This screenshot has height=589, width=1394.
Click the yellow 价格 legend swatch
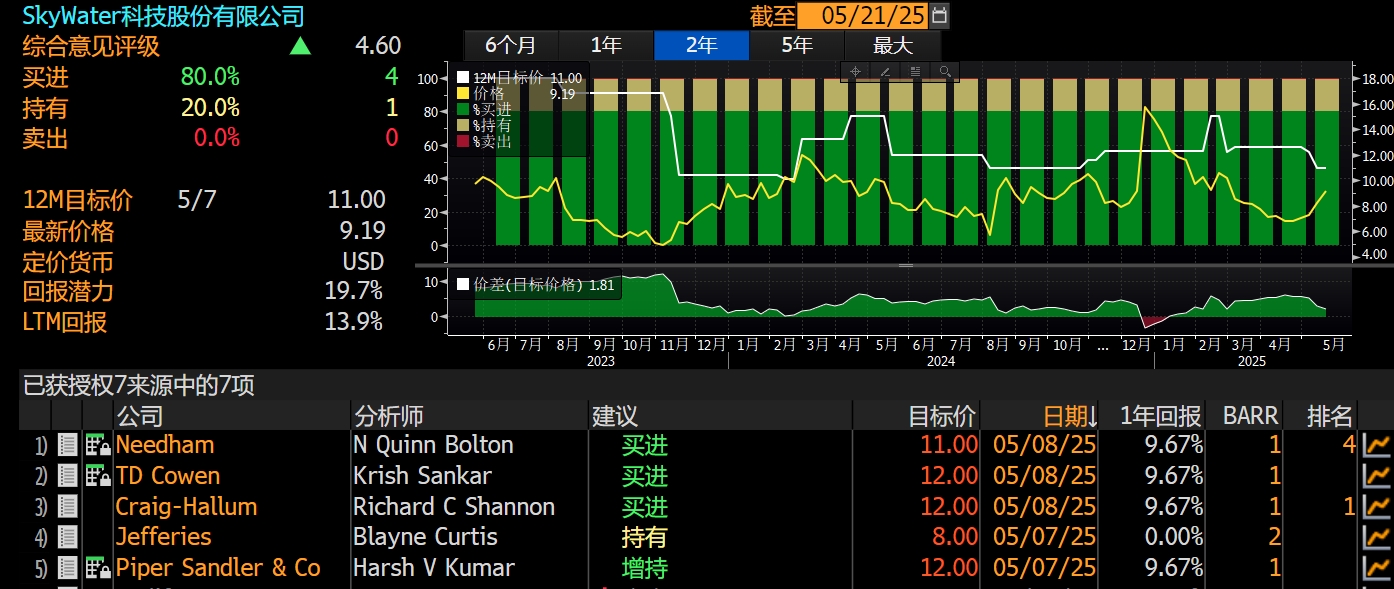463,93
